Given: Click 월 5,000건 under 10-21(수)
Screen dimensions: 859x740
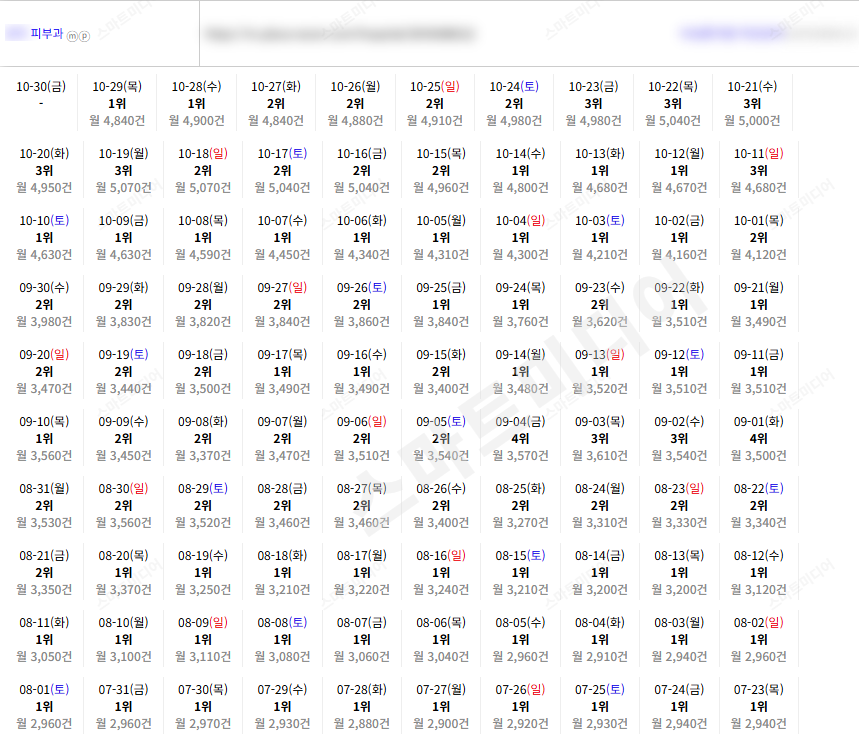Looking at the screenshot, I should point(752,121).
